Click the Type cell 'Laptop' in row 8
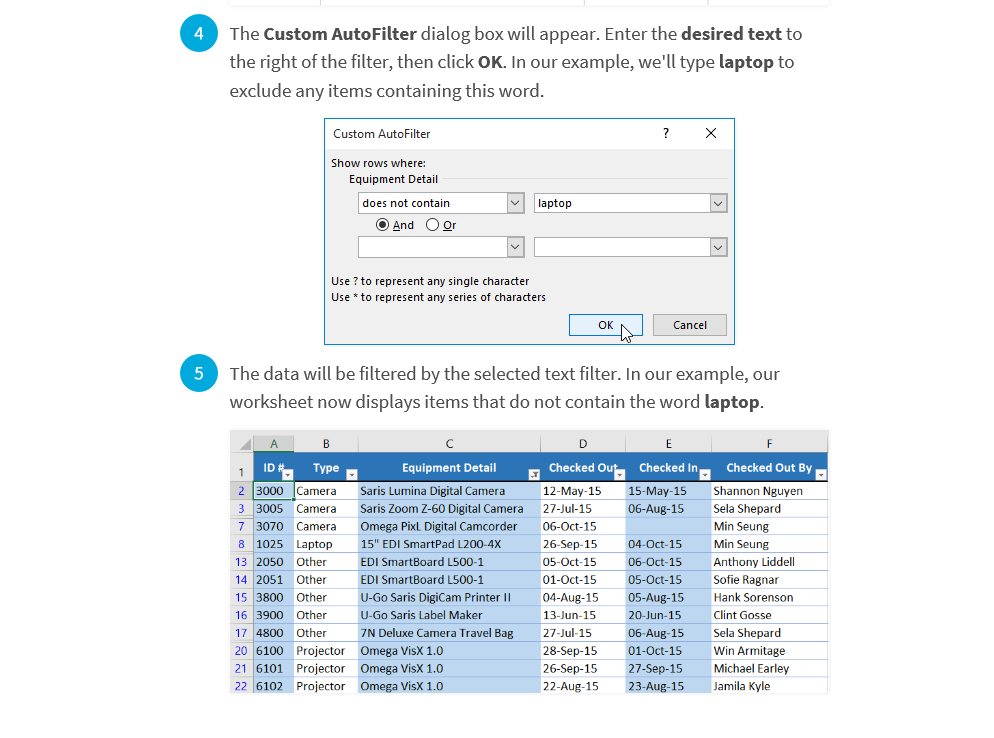 (326, 544)
